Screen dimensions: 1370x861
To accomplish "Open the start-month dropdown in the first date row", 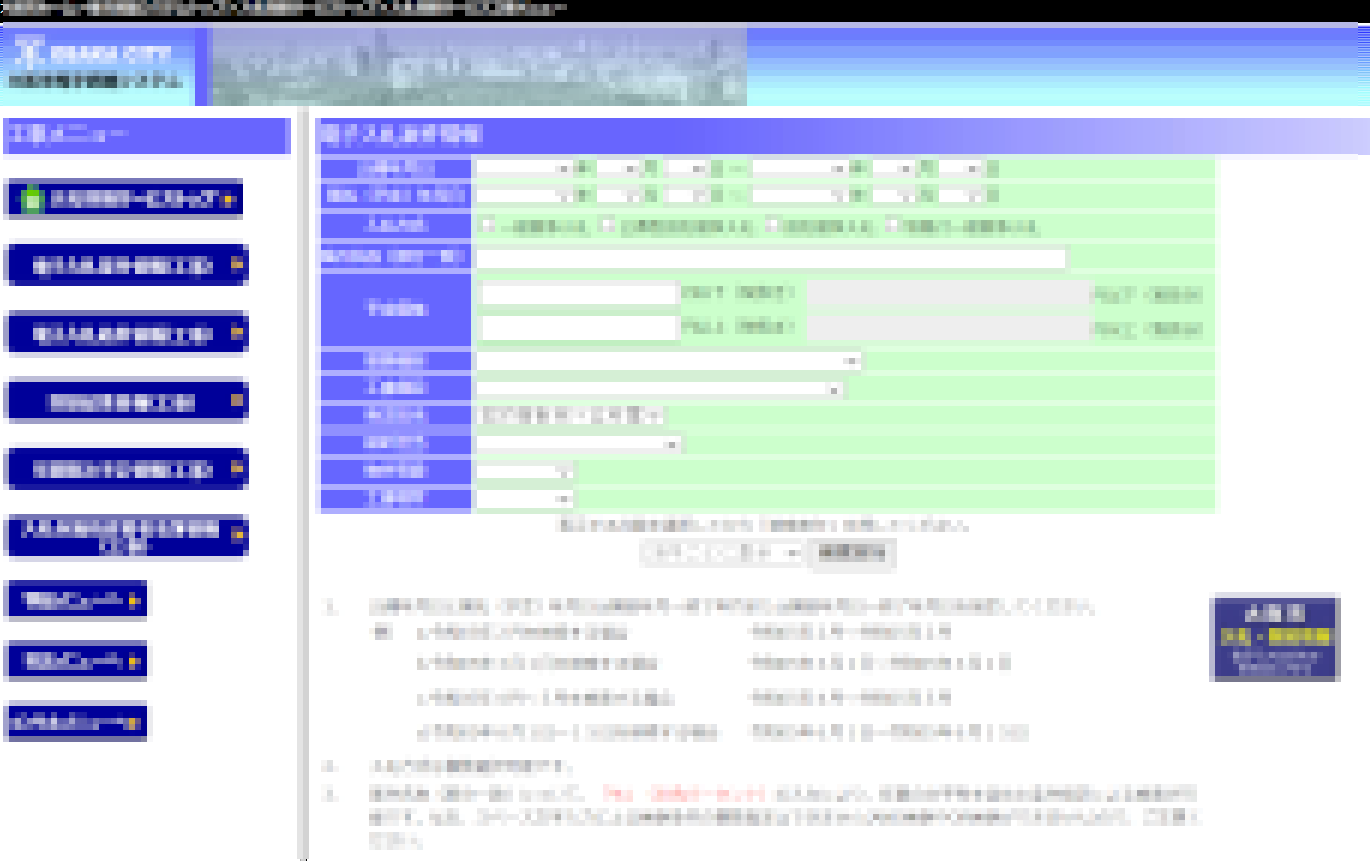I will (x=617, y=168).
